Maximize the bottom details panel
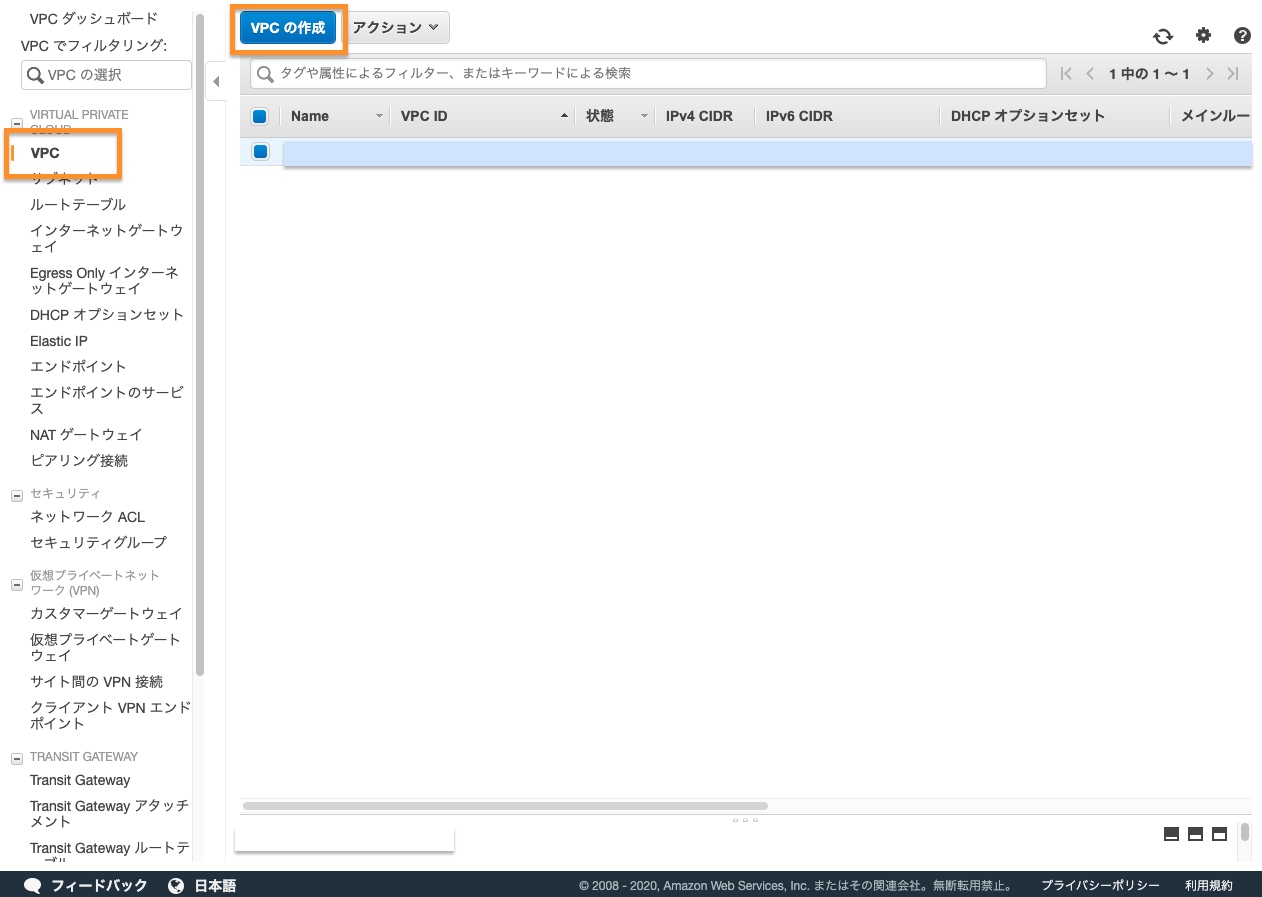Viewport: 1262px width, 897px height. 1219,834
